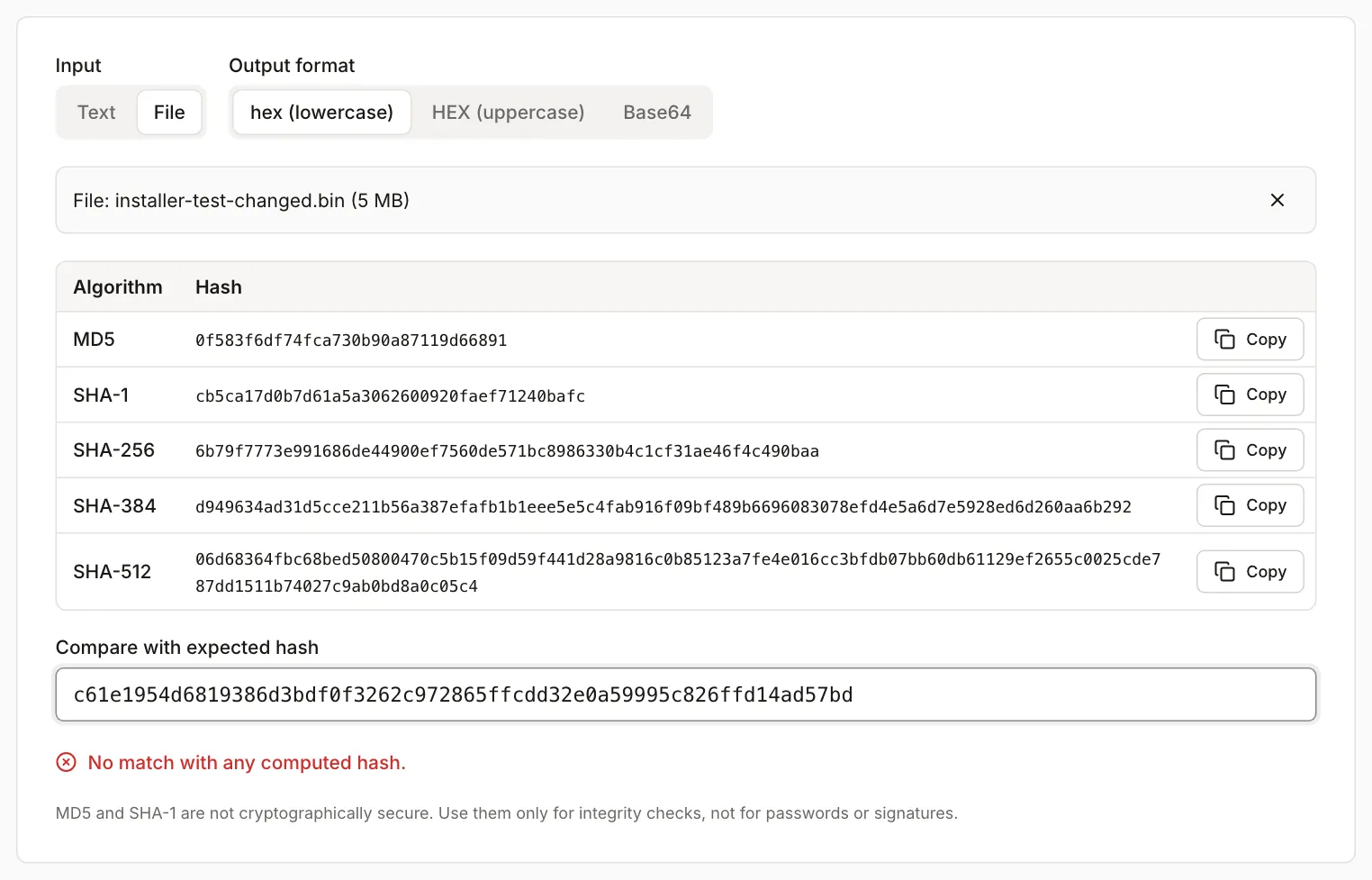Remove the installer-test-changed.bin file with the X icon

pos(1277,200)
